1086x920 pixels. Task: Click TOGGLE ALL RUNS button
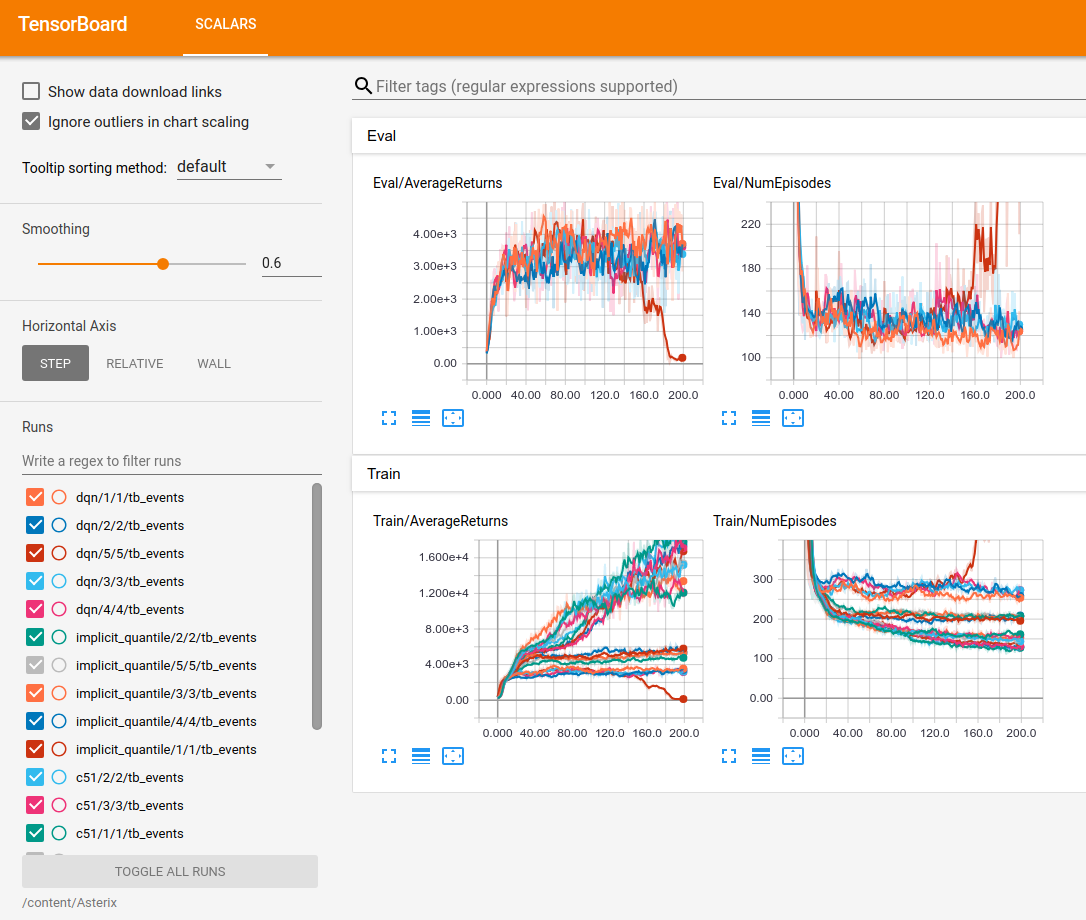tap(170, 872)
